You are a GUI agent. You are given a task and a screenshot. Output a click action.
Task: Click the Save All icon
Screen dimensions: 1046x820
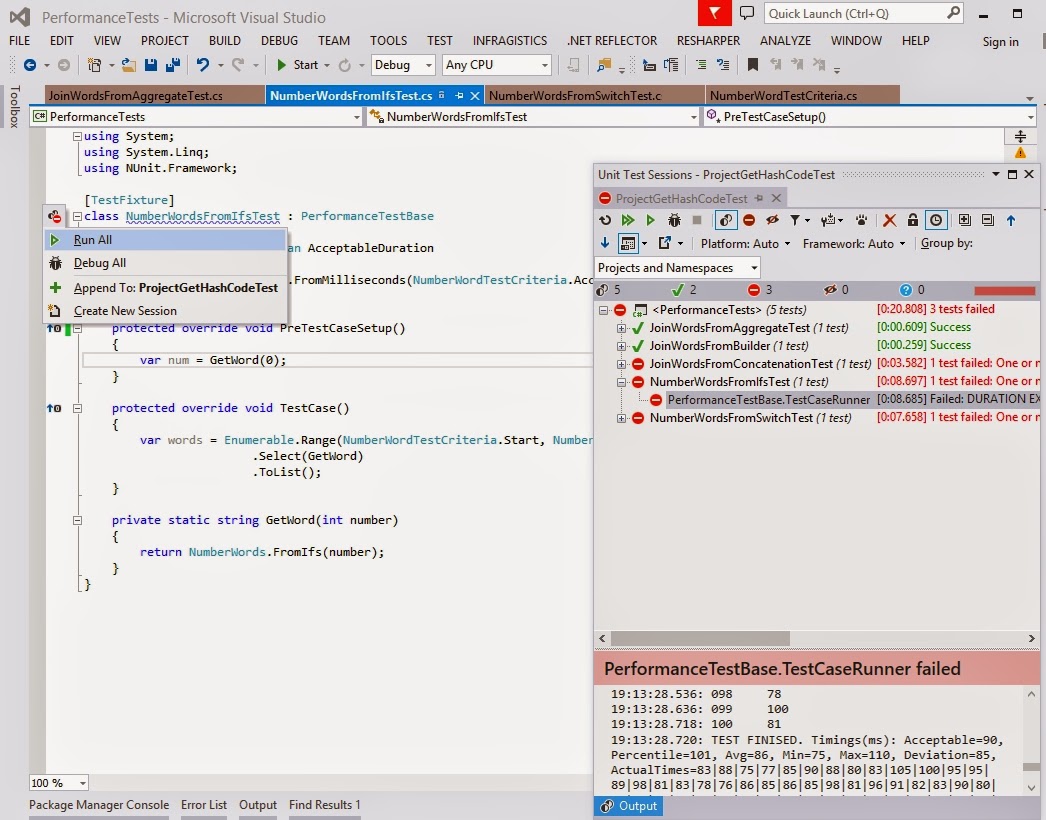(x=173, y=65)
